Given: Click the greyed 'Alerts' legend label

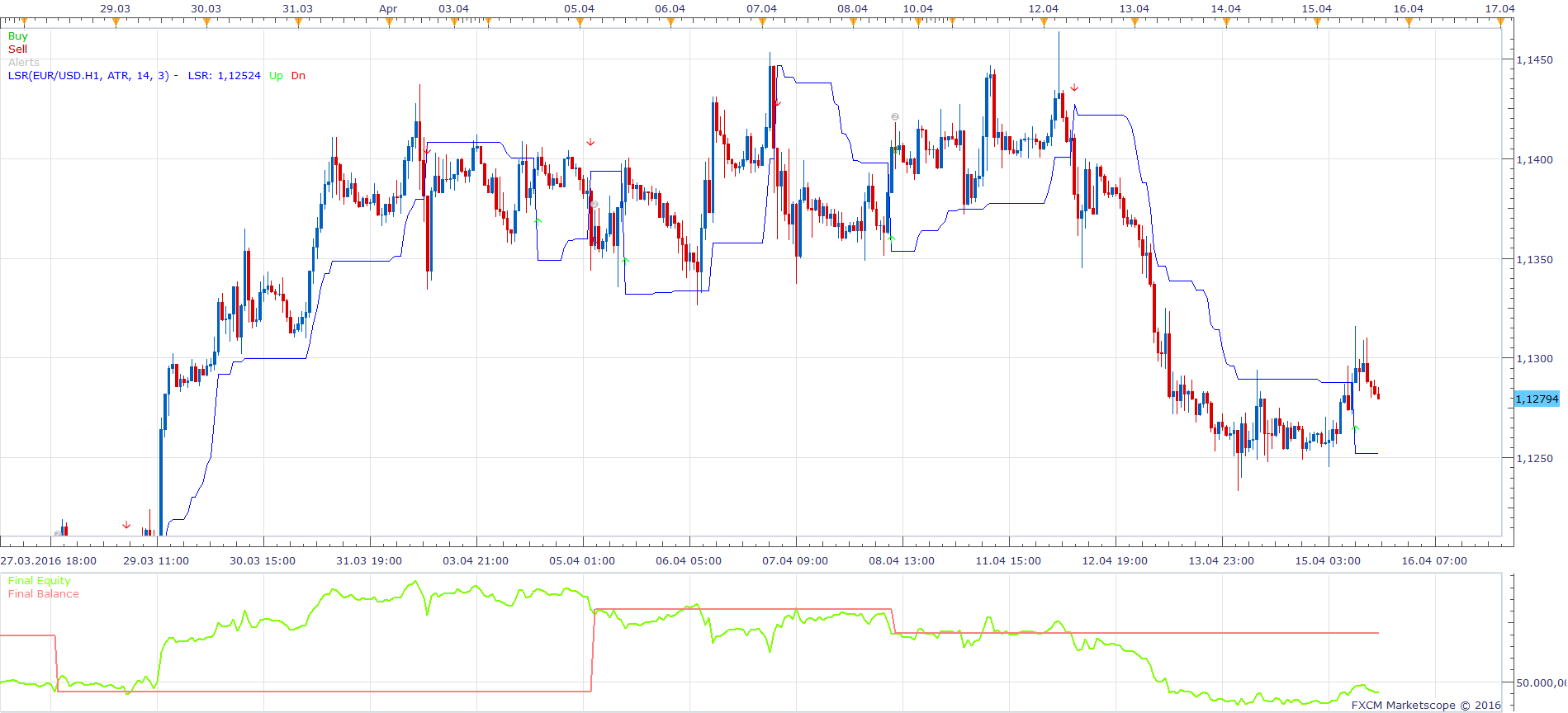Looking at the screenshot, I should click(x=24, y=63).
